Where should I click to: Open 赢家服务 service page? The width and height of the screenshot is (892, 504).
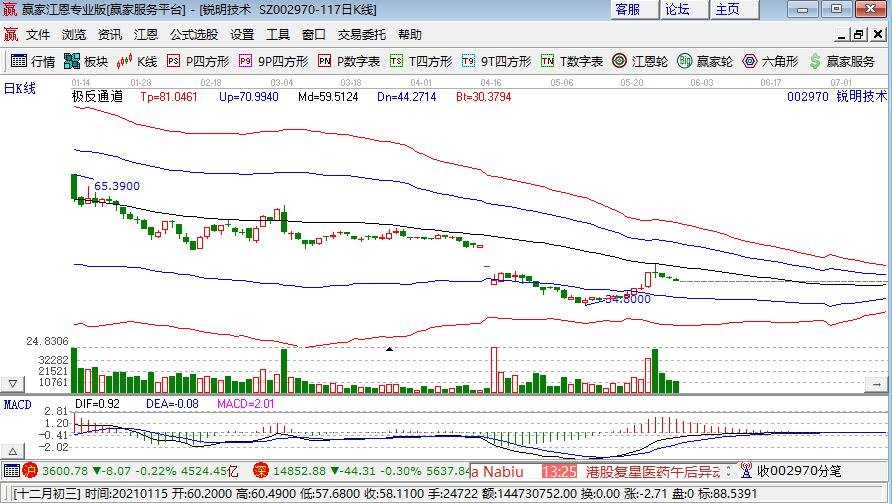tap(842, 61)
